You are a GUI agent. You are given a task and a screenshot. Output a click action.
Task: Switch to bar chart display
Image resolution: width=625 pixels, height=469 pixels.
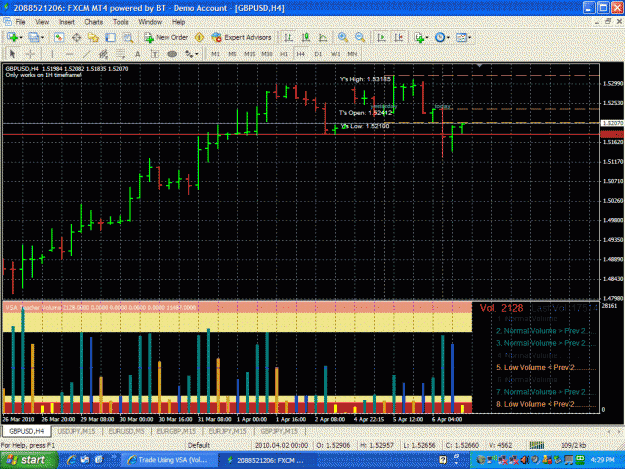288,37
